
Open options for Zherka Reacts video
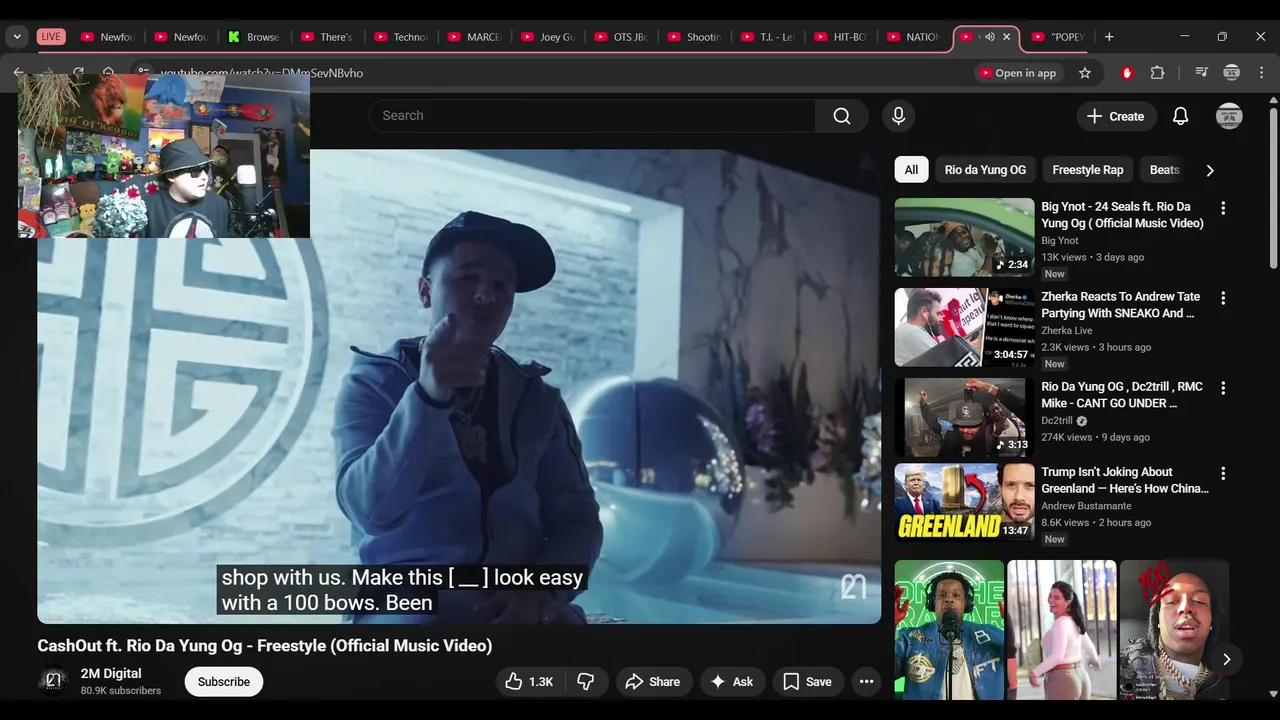[1222, 298]
